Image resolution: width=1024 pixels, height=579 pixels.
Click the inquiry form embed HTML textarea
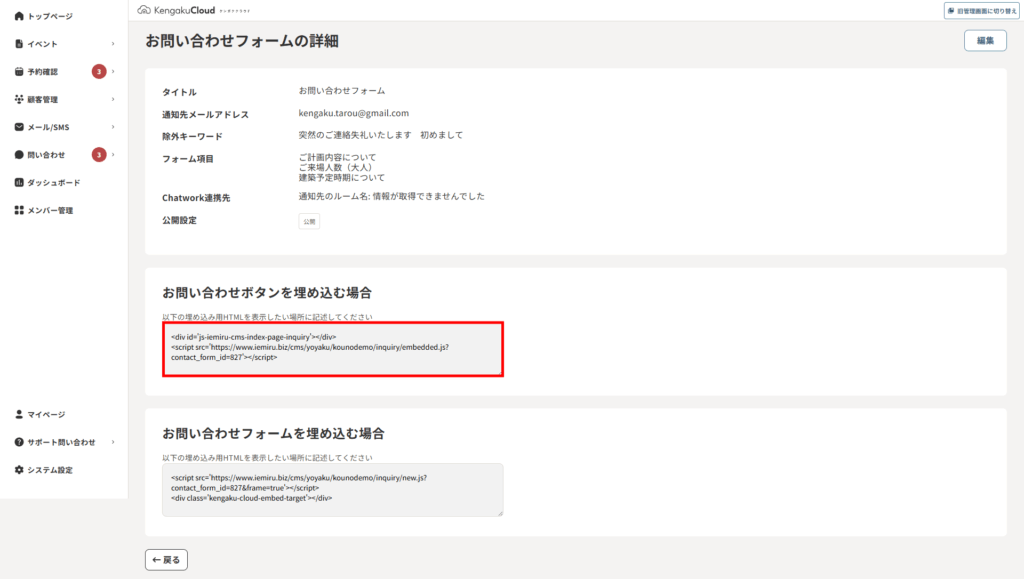coord(333,490)
